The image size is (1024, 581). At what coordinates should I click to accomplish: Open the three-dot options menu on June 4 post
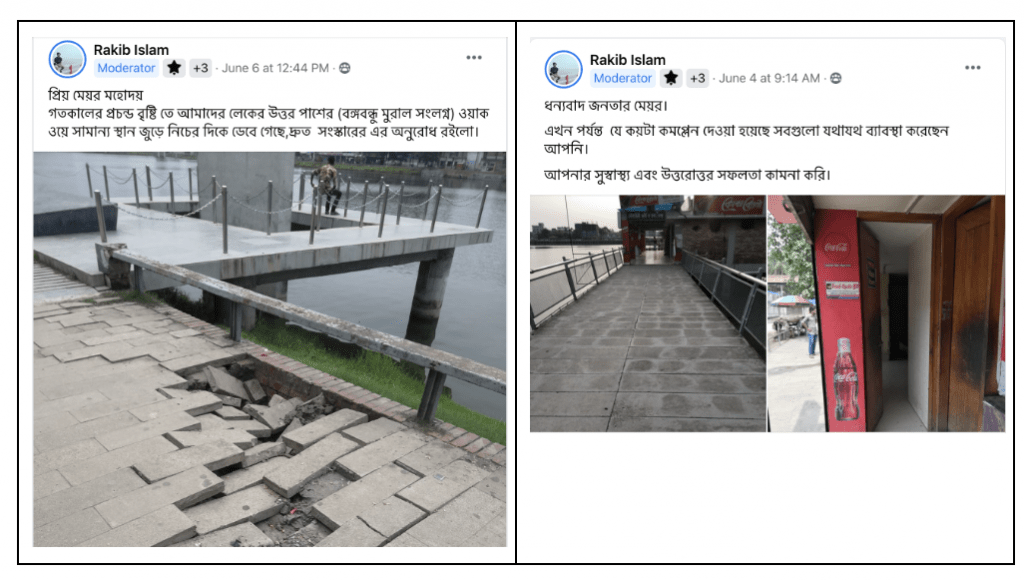click(972, 67)
